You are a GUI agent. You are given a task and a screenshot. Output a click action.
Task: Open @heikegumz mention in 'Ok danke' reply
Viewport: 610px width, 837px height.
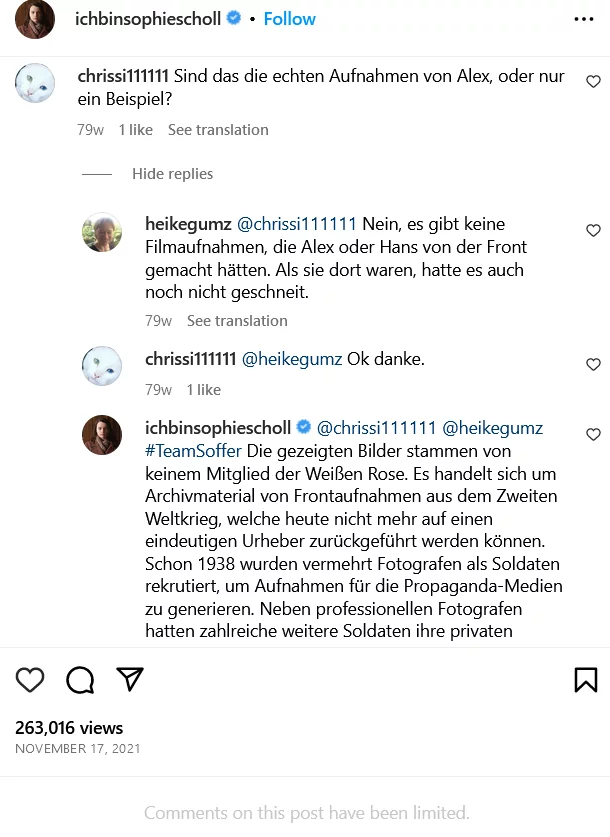(x=292, y=359)
